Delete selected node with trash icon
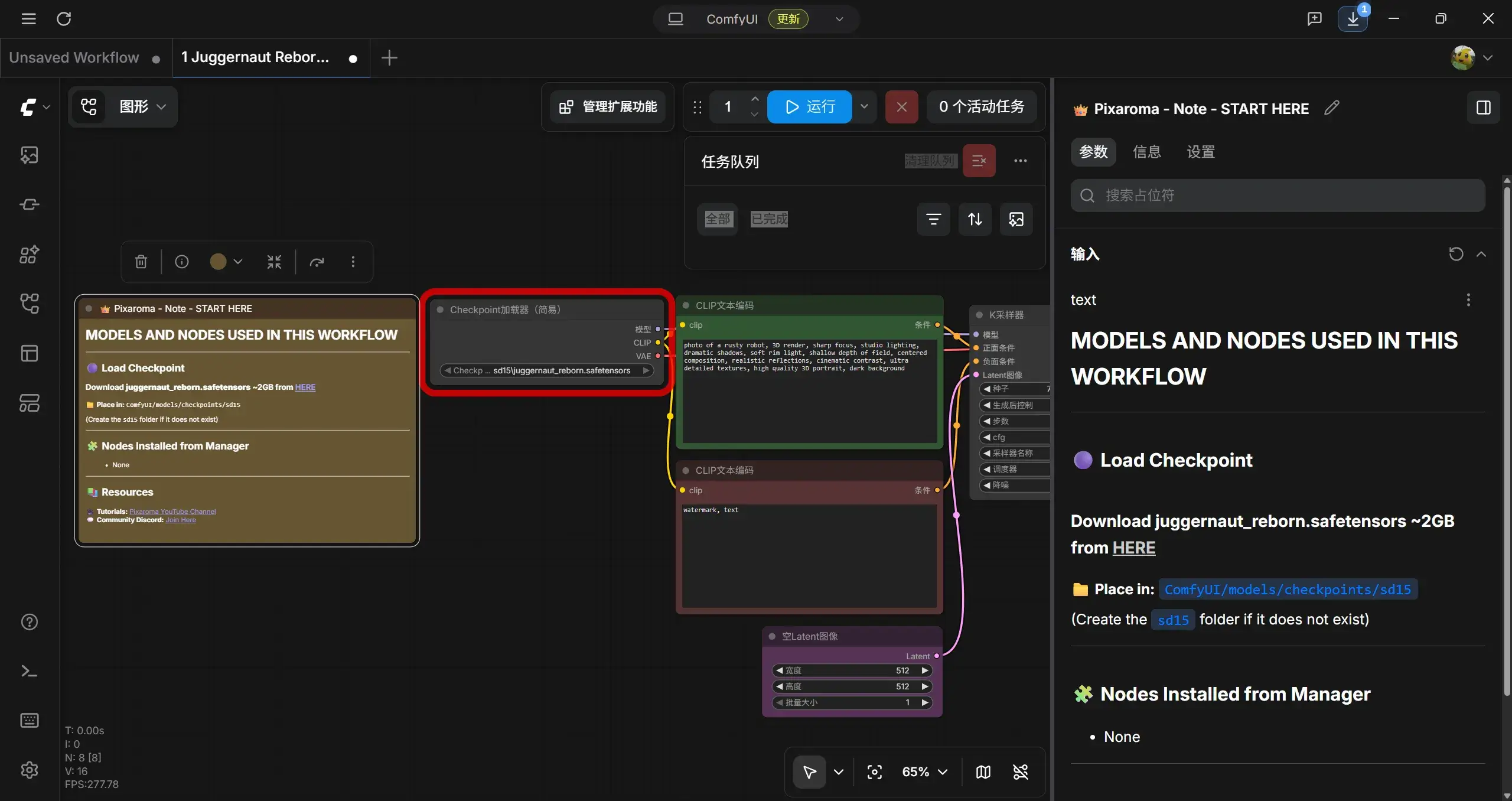This screenshot has height=801, width=1512. tap(141, 262)
